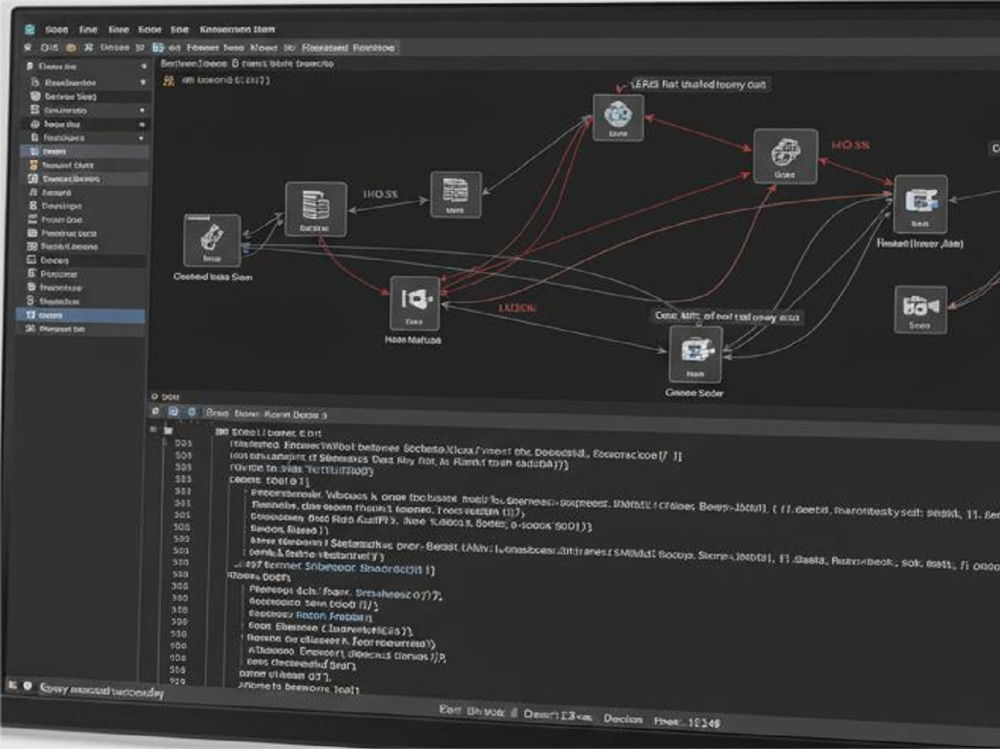The width and height of the screenshot is (1000, 749).
Task: Select the table sheet node in the graph
Action: pos(455,195)
